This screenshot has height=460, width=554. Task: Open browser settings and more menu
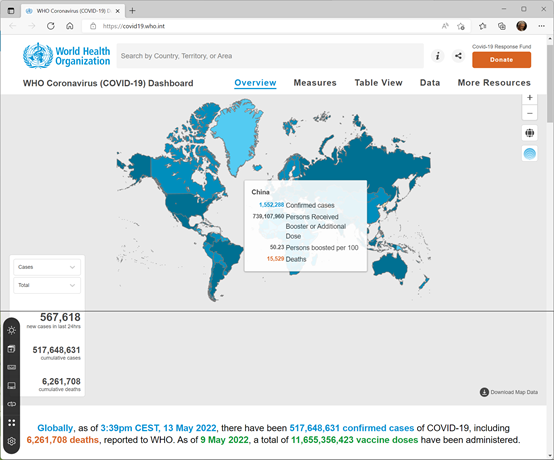click(541, 26)
